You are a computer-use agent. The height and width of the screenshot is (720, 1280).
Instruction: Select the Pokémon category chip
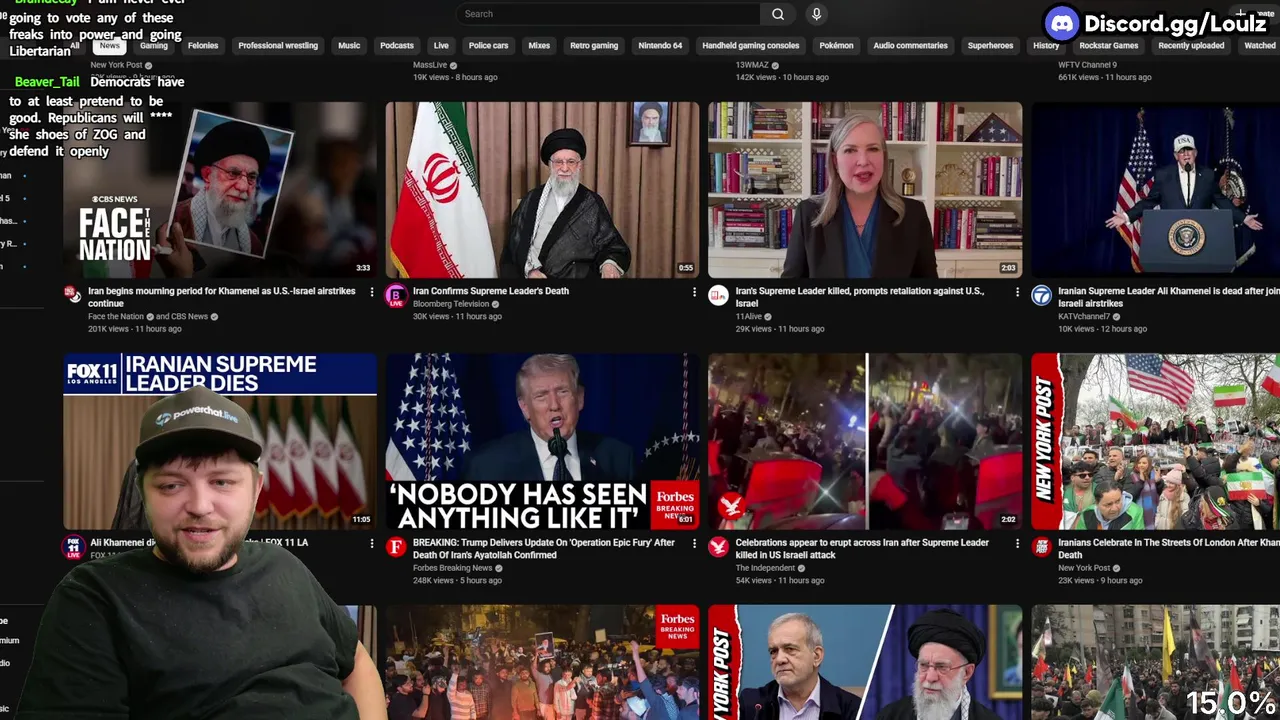coord(836,46)
